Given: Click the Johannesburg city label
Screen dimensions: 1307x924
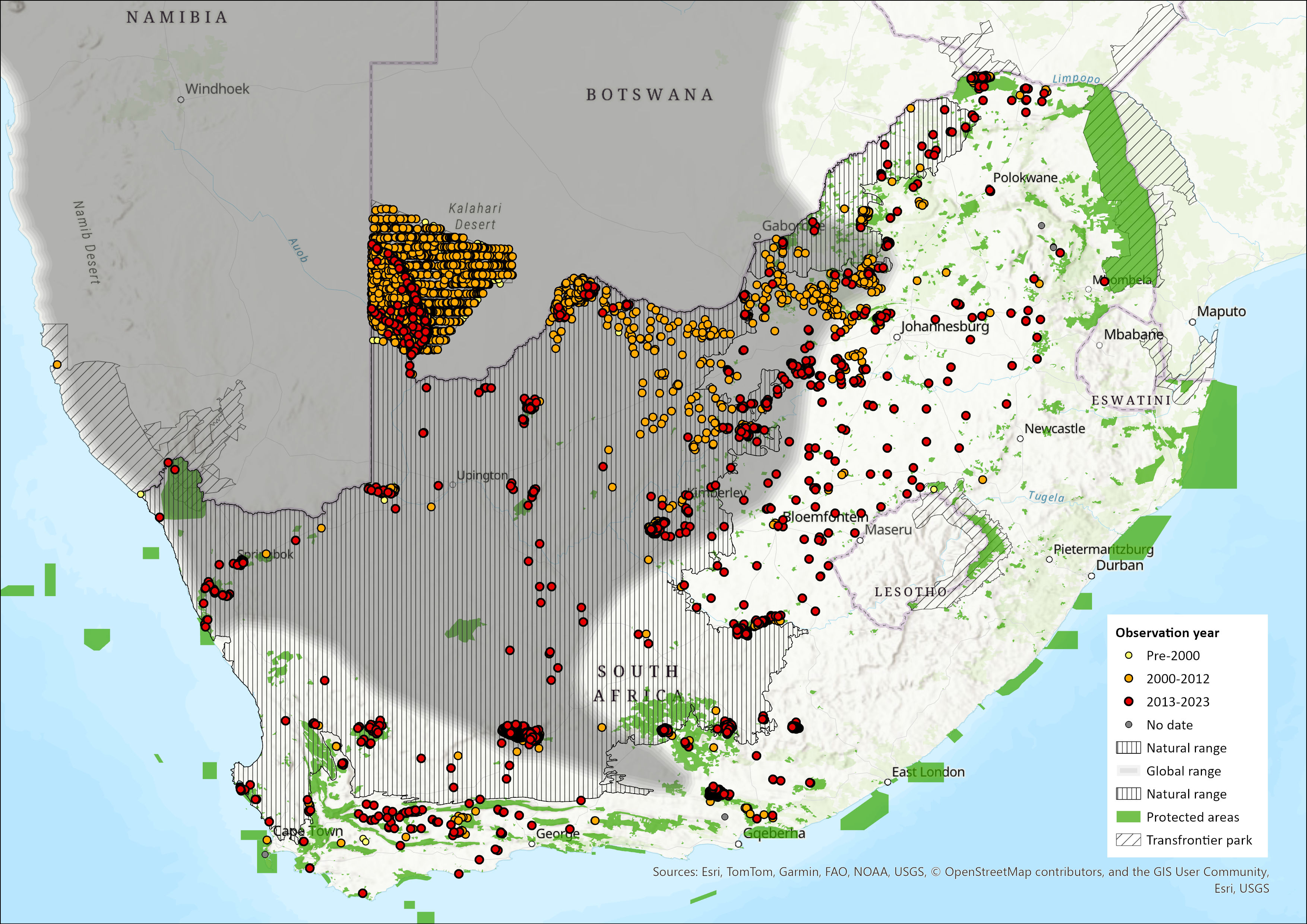Looking at the screenshot, I should coord(945,327).
